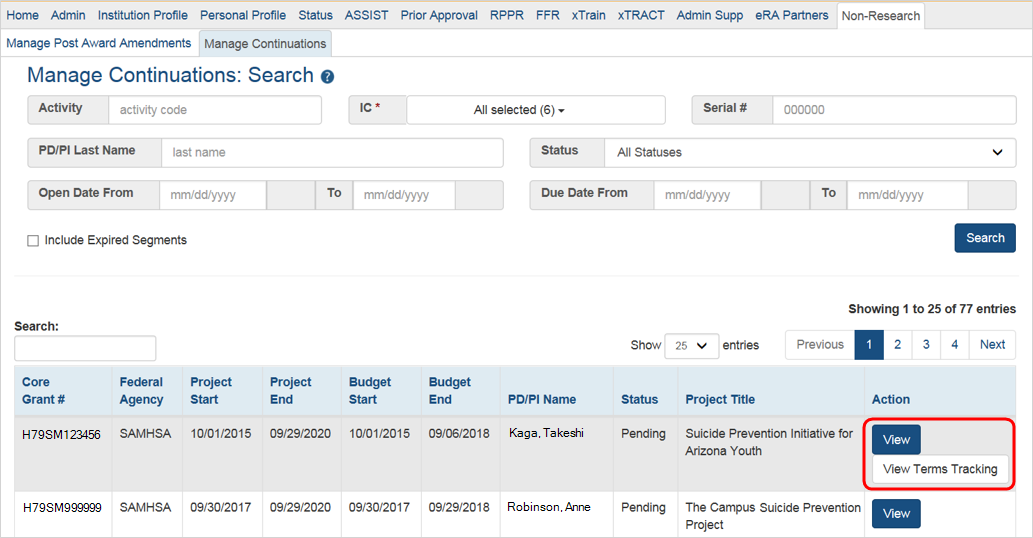Go to the RPPR module
The image size is (1033, 538).
click(x=507, y=15)
